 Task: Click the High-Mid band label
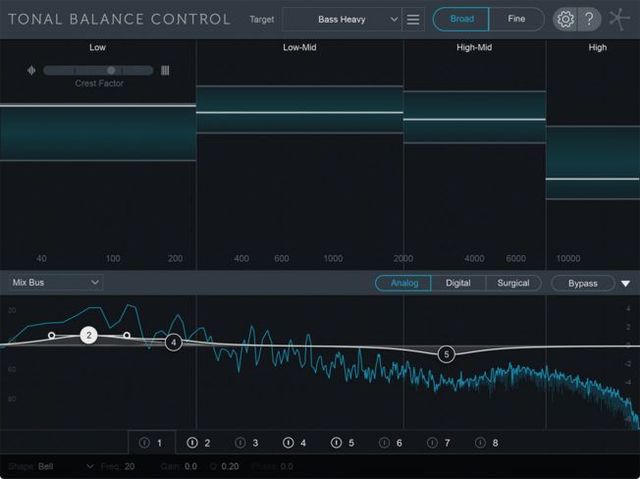474,47
